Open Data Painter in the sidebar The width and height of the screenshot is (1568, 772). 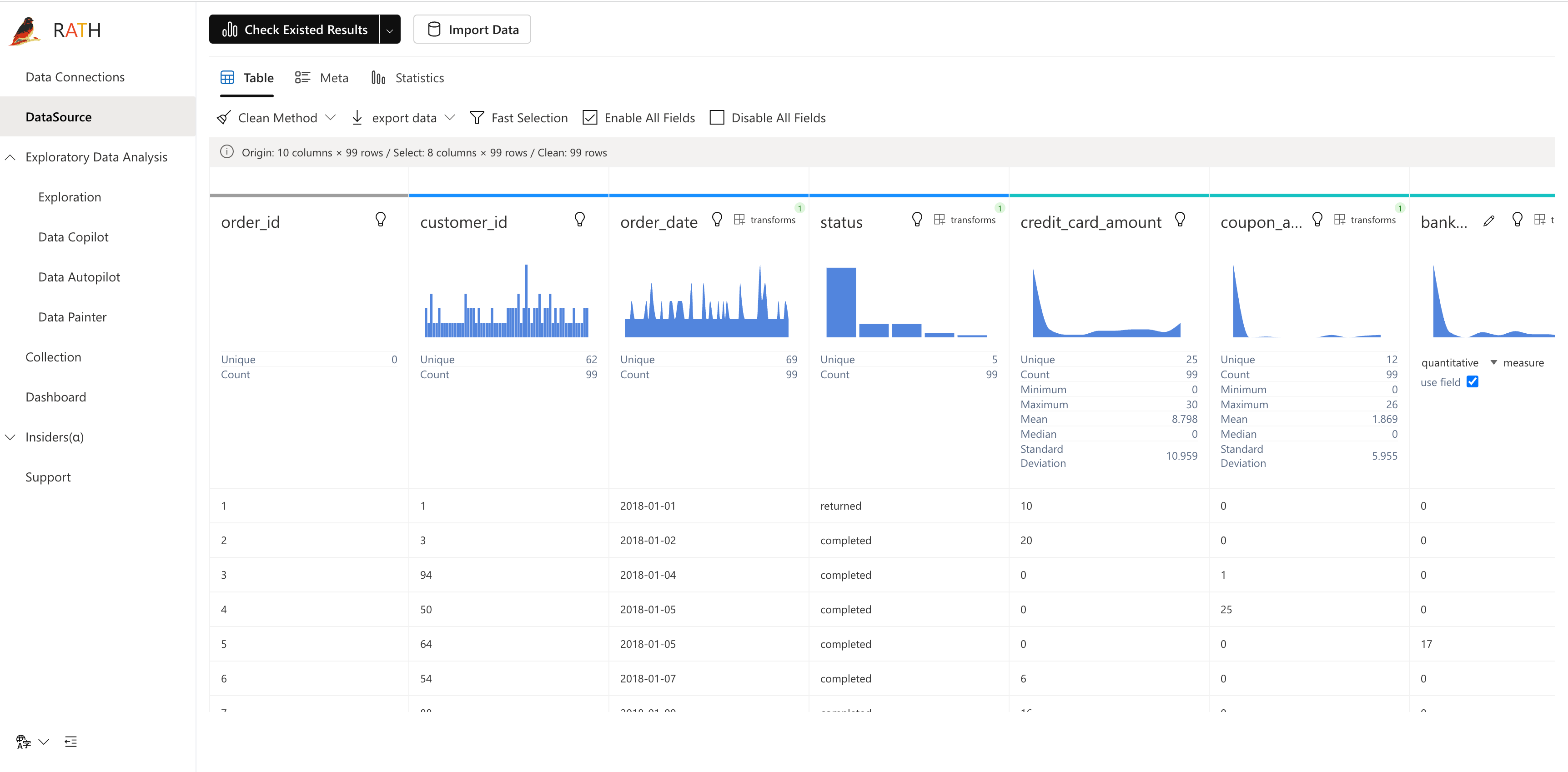tap(72, 317)
